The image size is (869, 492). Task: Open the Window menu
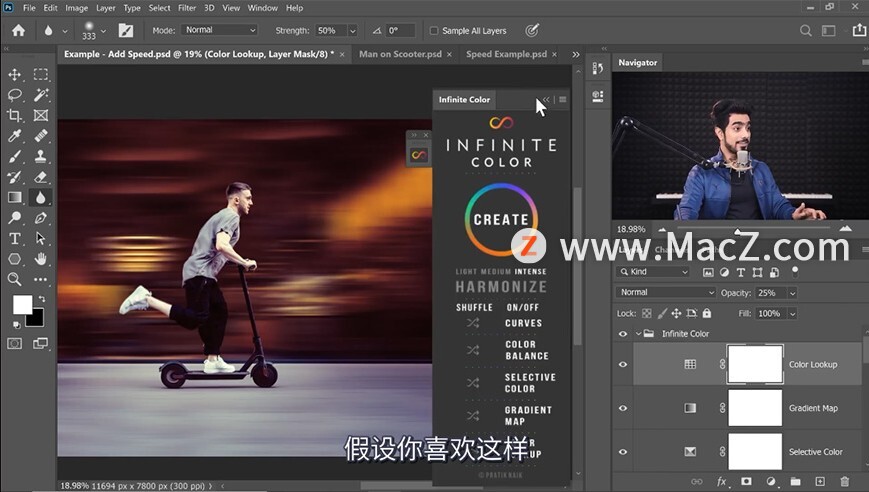262,8
